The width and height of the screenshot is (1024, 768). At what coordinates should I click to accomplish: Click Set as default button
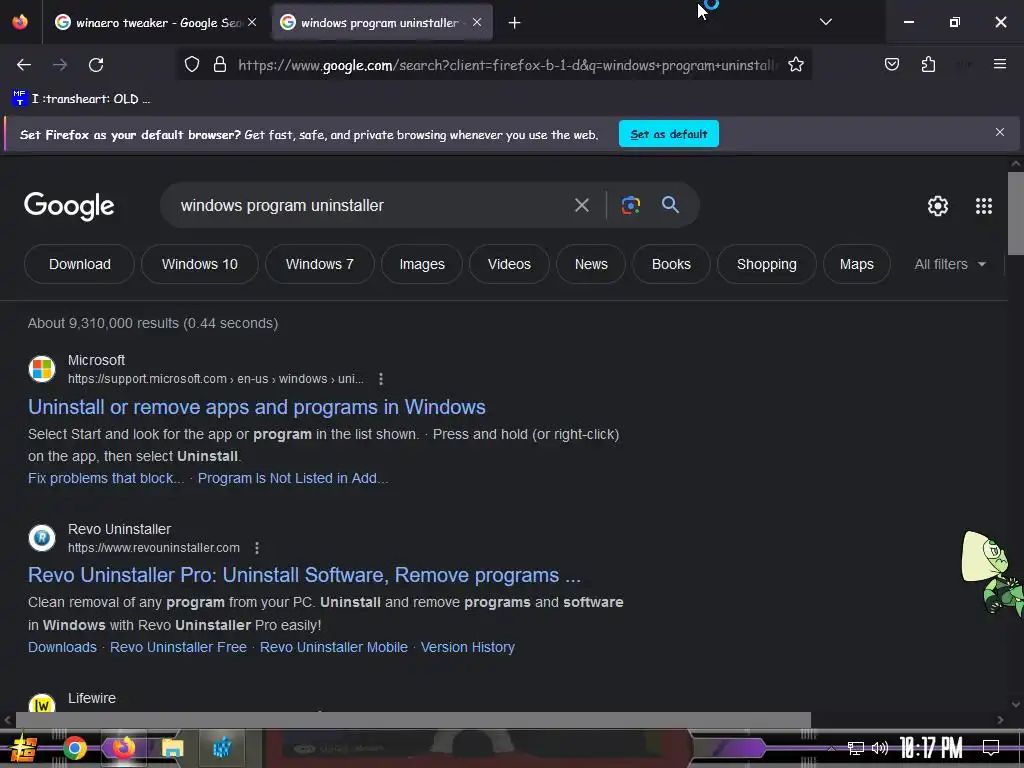[x=669, y=134]
